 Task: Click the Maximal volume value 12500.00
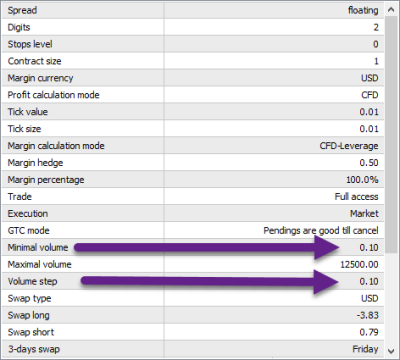tap(359, 265)
